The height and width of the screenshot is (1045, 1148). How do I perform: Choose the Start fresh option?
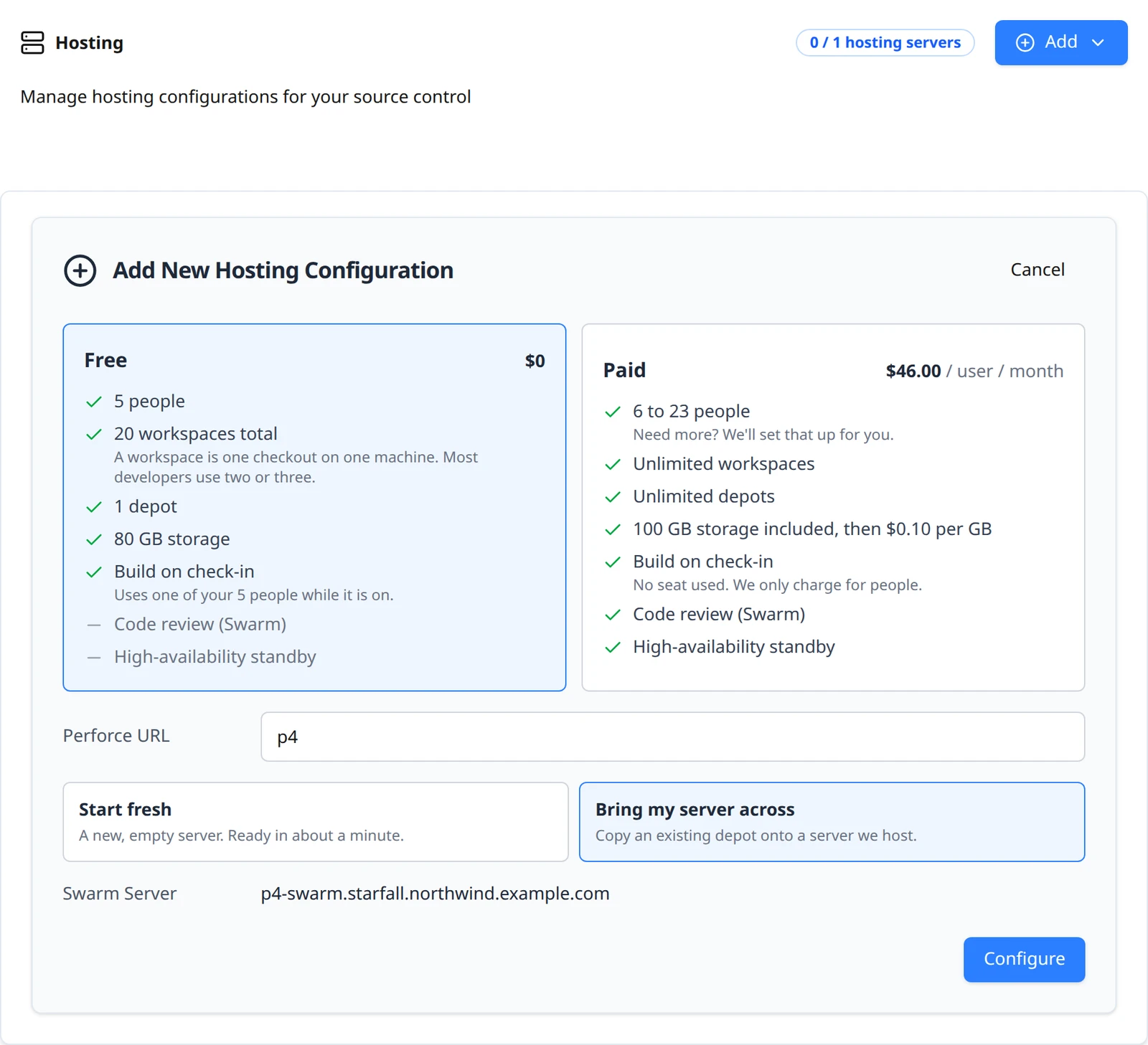[316, 821]
